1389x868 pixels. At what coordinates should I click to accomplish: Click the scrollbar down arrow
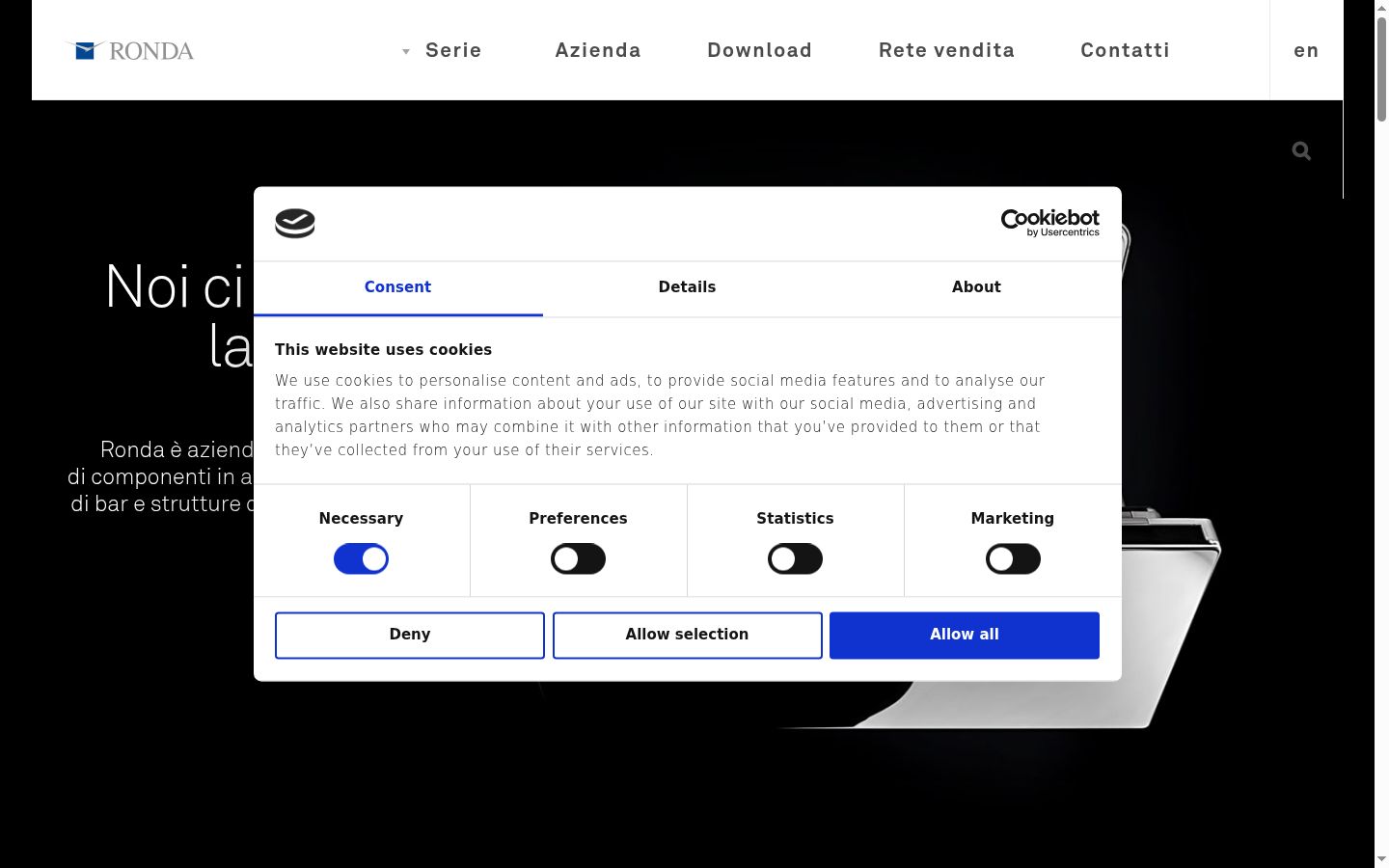(x=1381, y=859)
